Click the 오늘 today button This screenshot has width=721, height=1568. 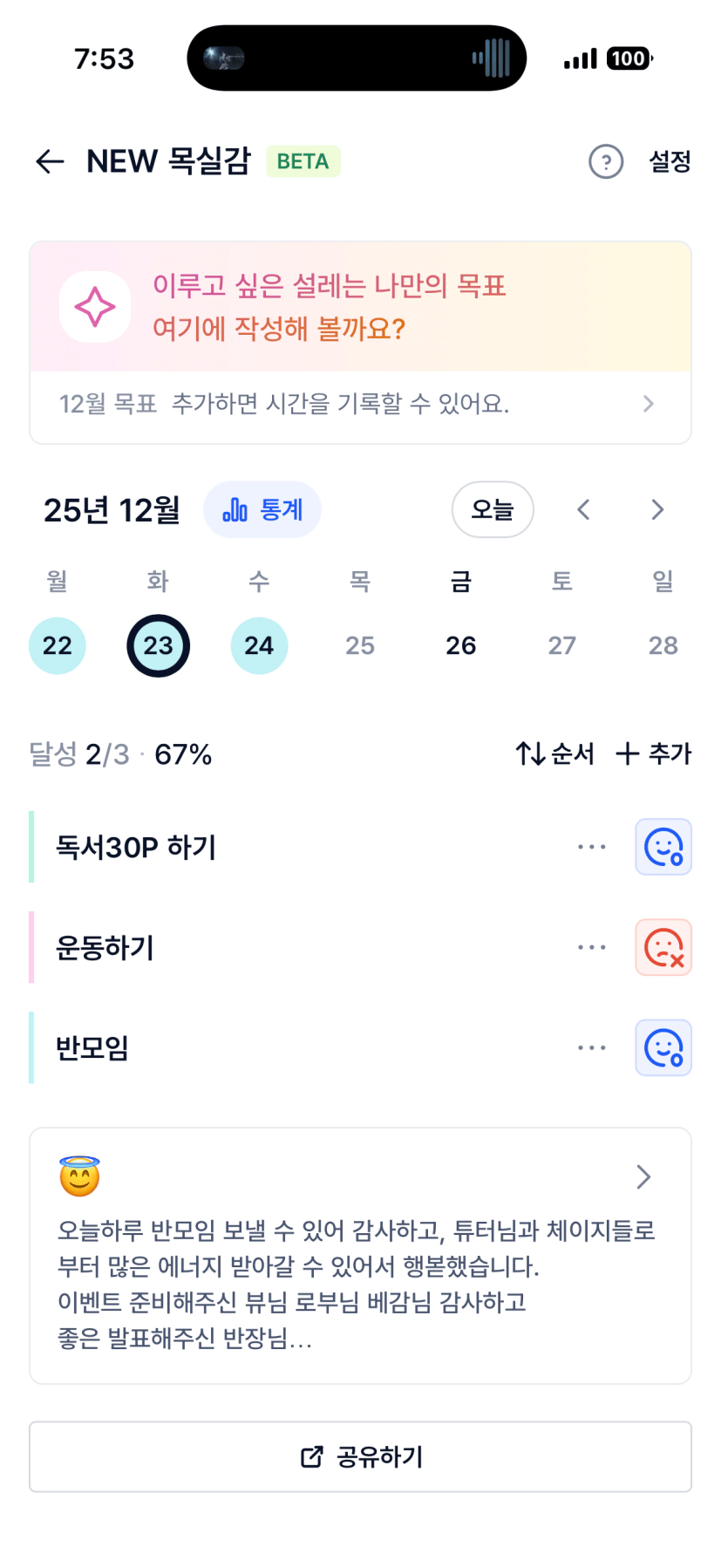(x=493, y=509)
